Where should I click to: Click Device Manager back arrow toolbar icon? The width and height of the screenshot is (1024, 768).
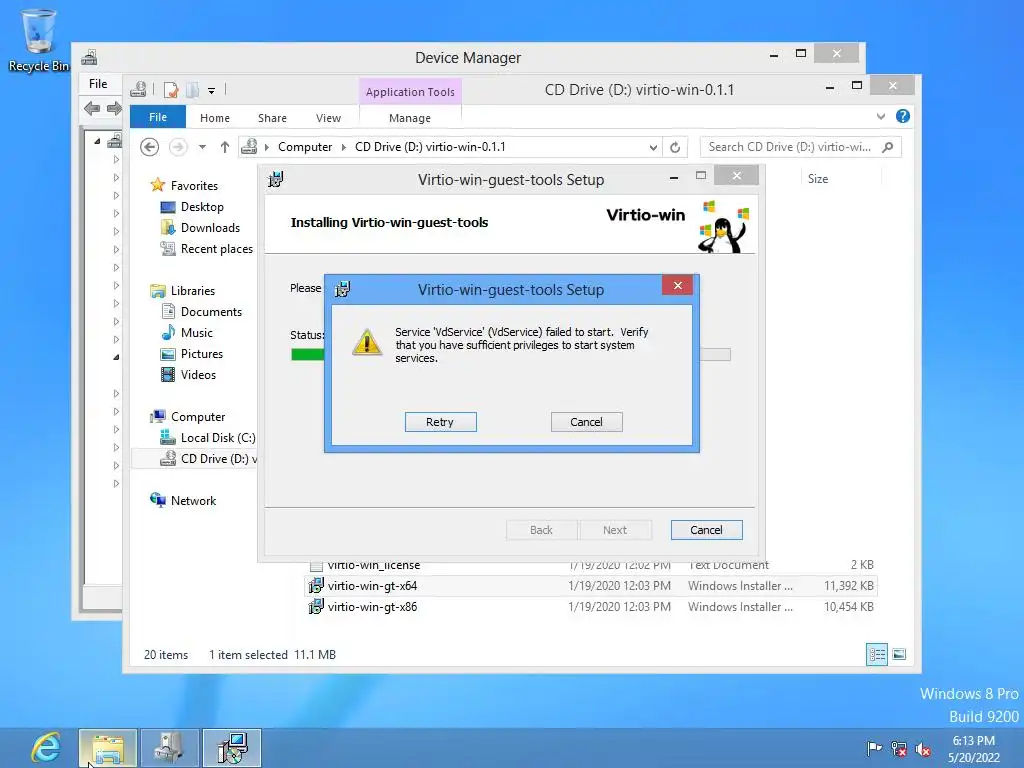(92, 108)
